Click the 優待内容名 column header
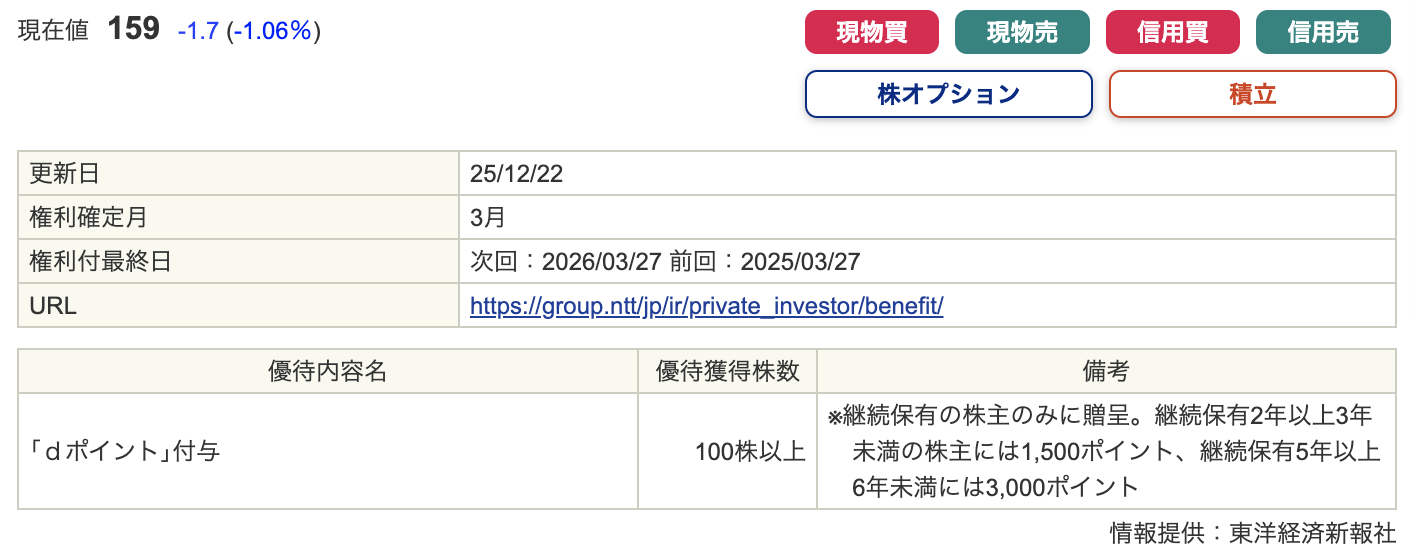This screenshot has height=550, width=1416. [x=327, y=371]
